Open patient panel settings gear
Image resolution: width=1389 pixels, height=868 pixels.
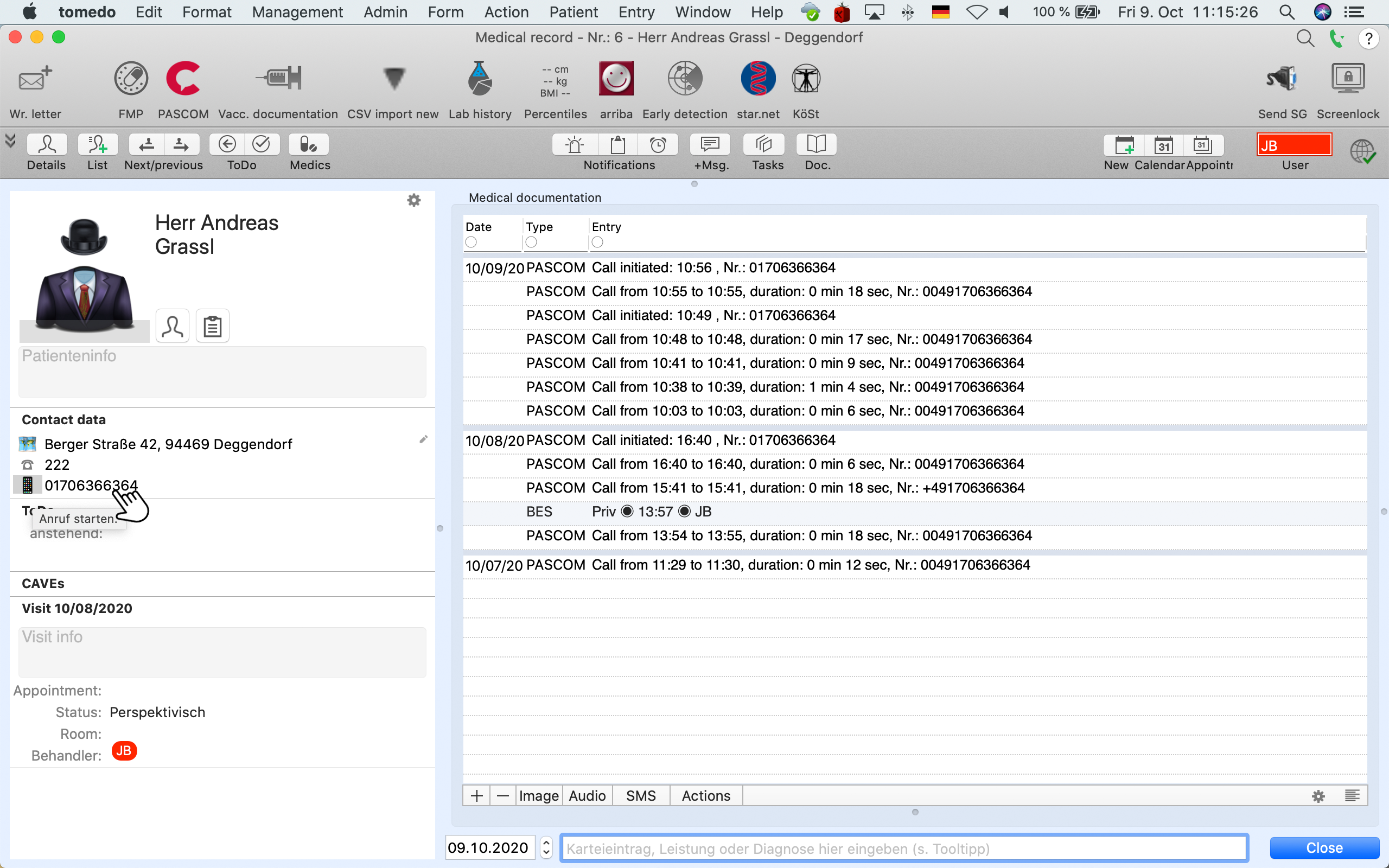[x=414, y=200]
